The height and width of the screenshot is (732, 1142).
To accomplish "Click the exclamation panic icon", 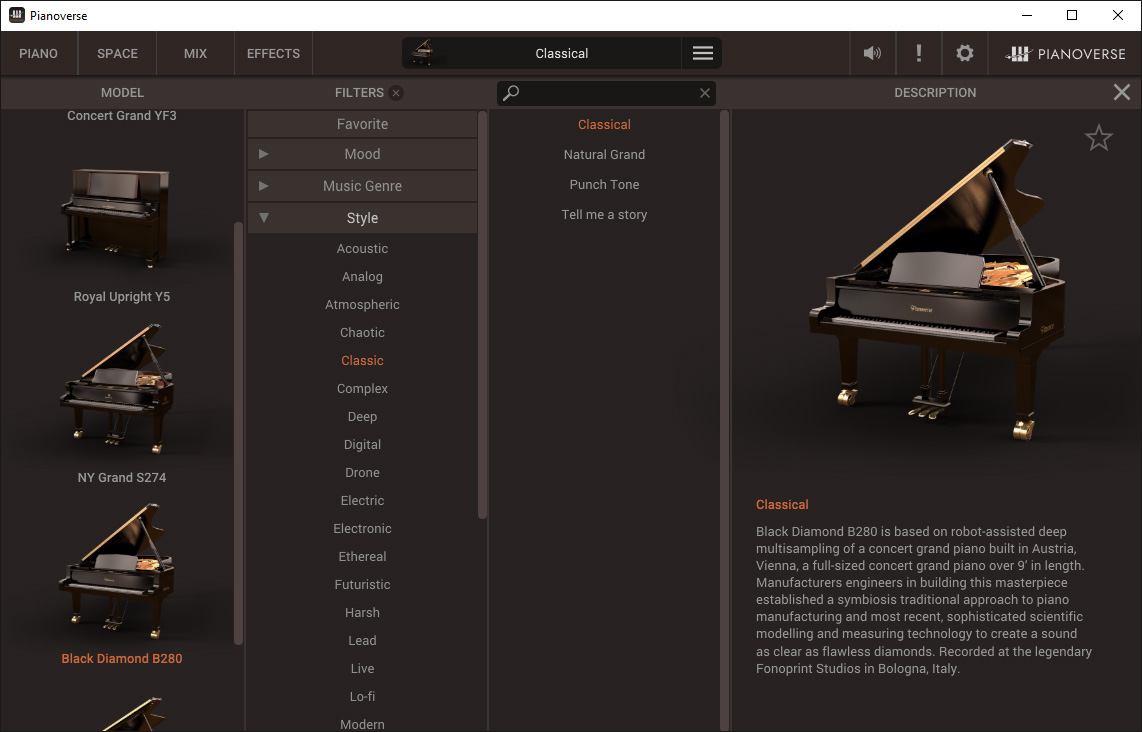I will pos(919,54).
